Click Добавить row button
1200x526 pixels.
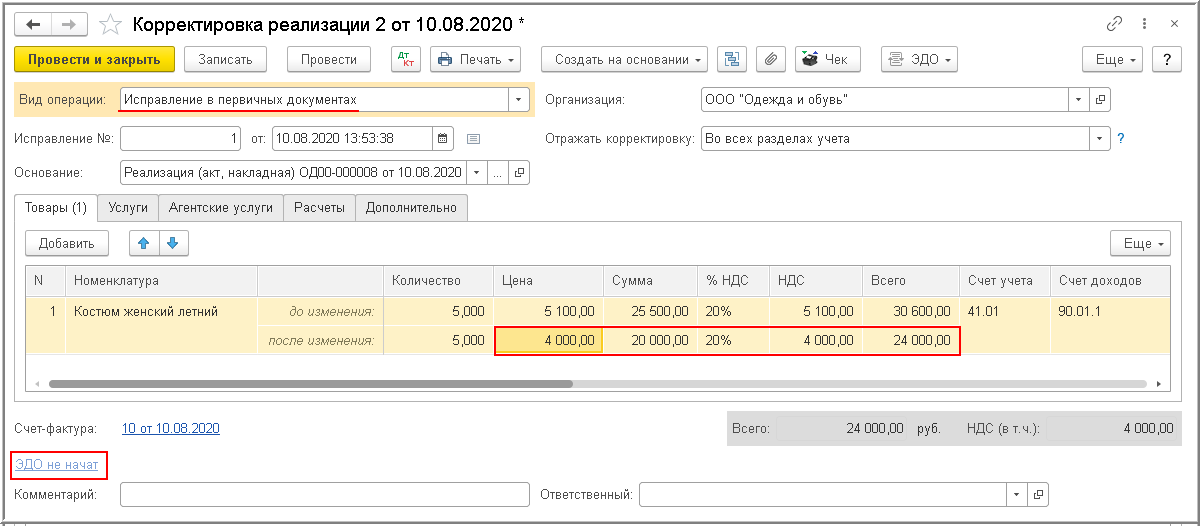pyautogui.click(x=67, y=242)
